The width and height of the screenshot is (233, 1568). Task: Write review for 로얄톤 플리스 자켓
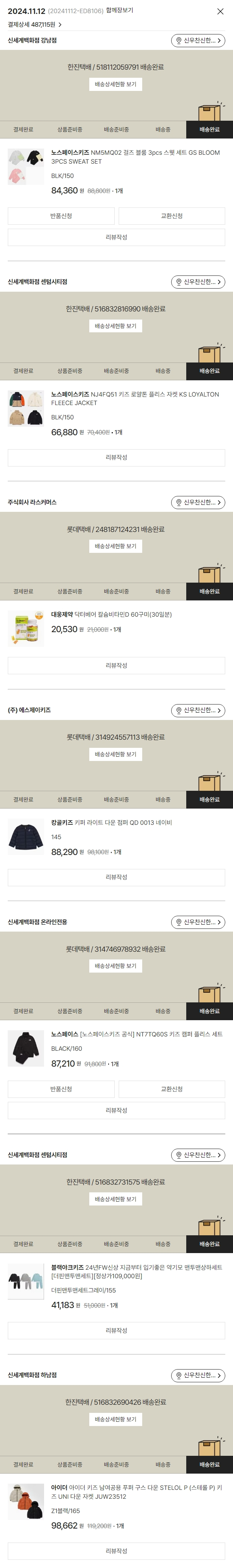click(x=116, y=458)
